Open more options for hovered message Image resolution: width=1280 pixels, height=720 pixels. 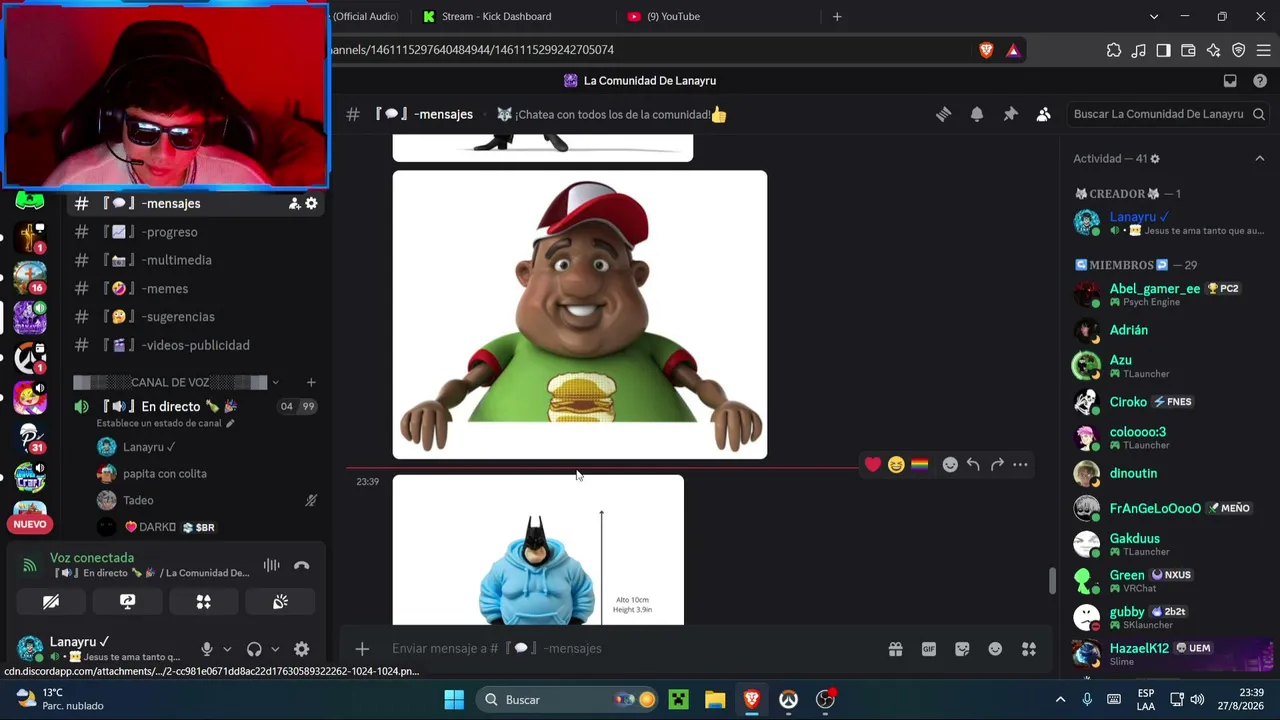click(1020, 464)
